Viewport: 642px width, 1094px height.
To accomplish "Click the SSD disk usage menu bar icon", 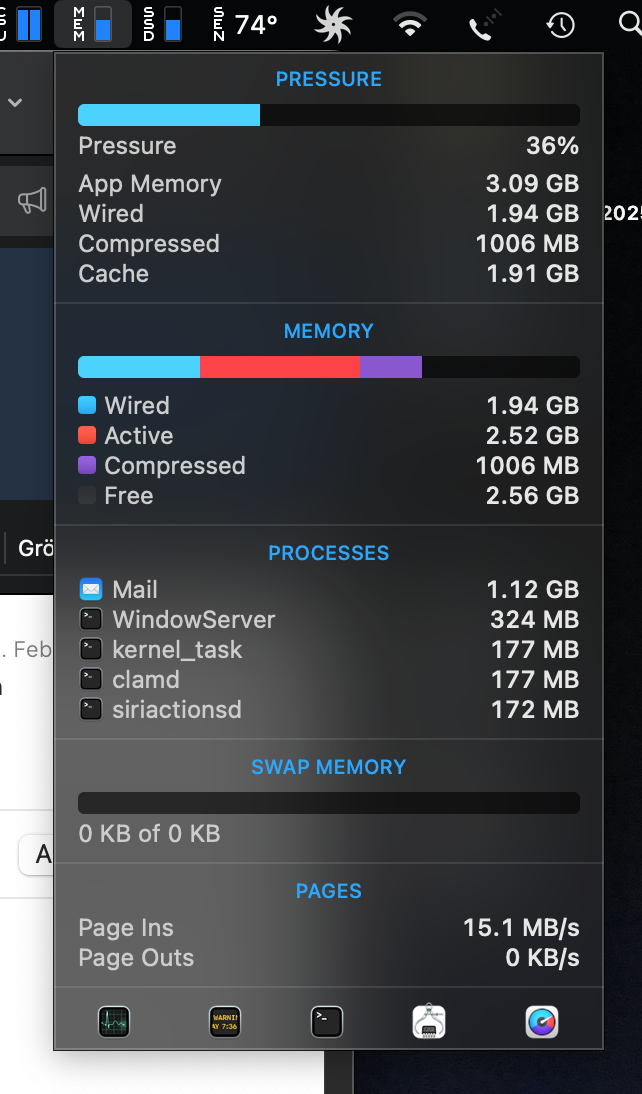I will (163, 24).
